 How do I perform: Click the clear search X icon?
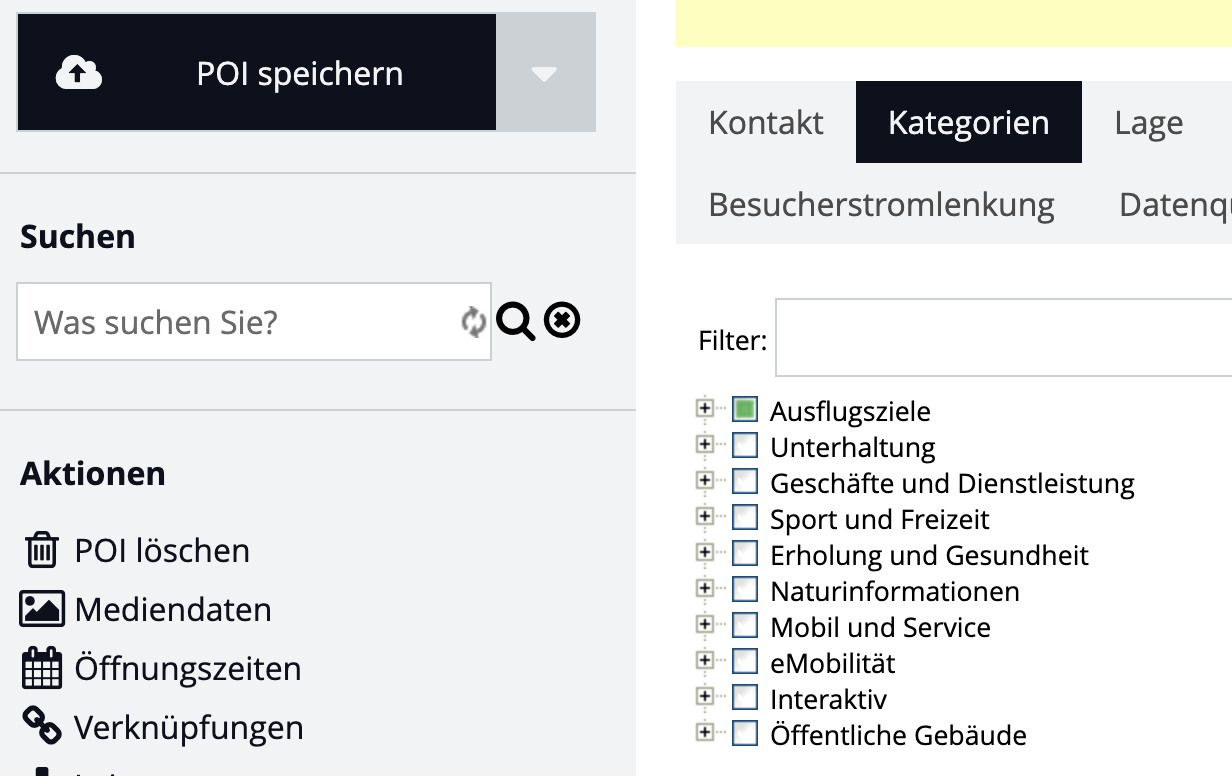pyautogui.click(x=562, y=320)
